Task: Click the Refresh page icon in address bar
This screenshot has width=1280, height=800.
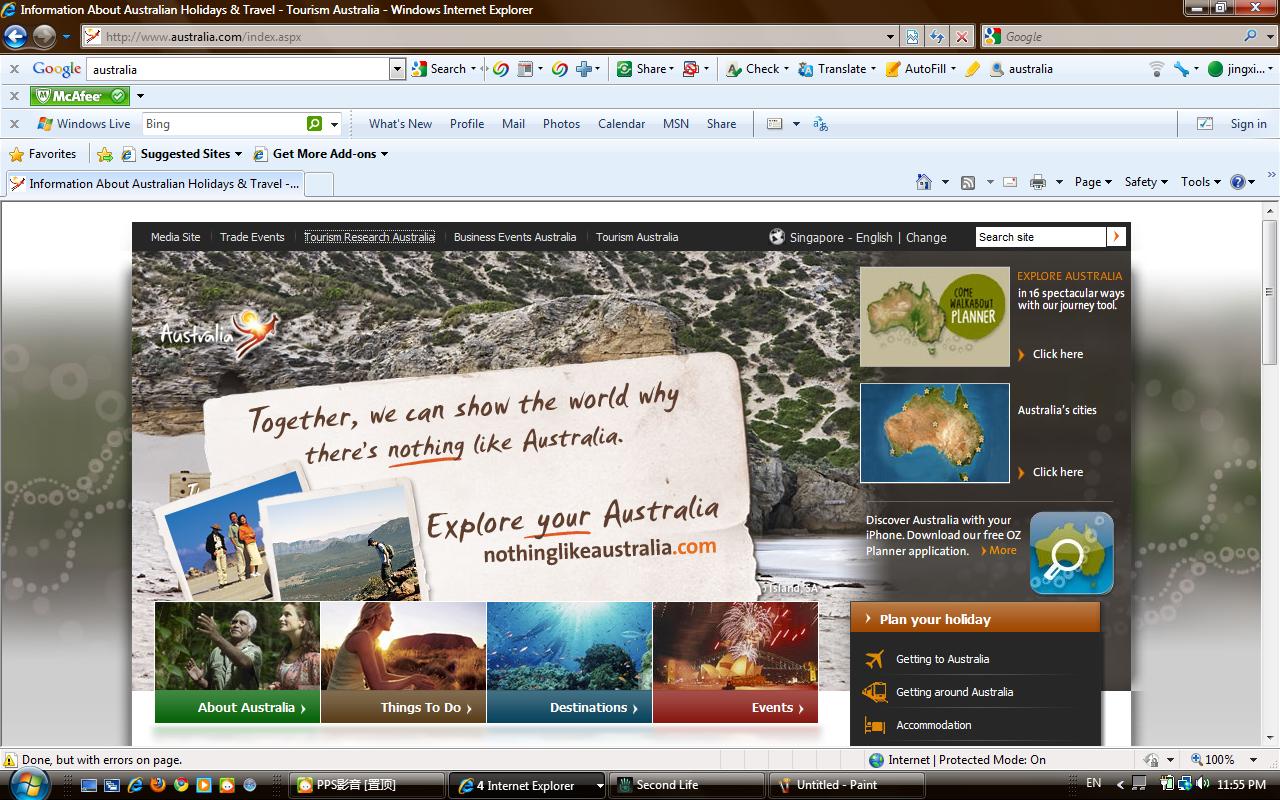Action: (936, 37)
